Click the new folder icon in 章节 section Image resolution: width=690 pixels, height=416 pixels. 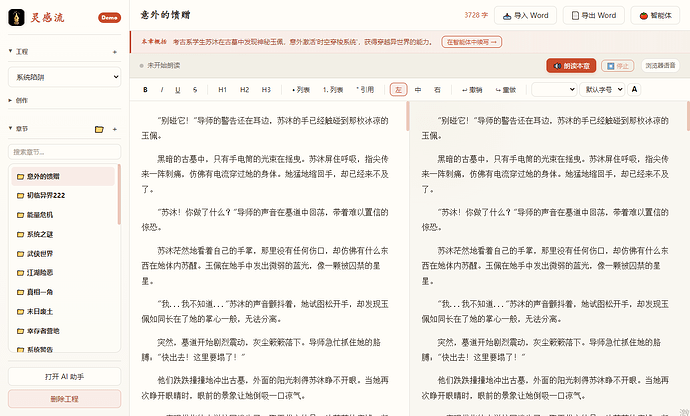tap(99, 129)
